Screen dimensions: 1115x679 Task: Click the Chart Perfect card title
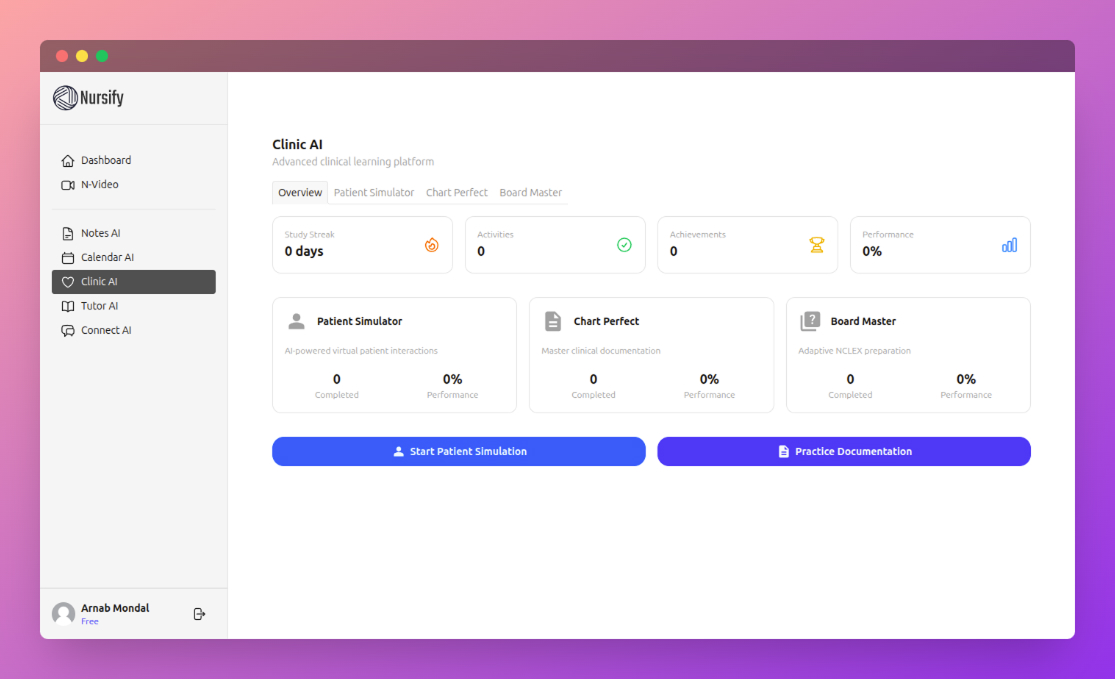pos(607,321)
